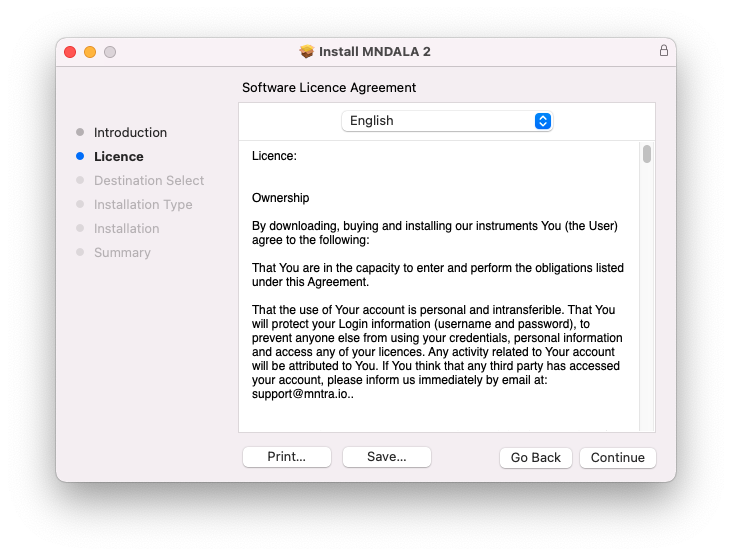Select the Licence step in sidebar

(119, 156)
